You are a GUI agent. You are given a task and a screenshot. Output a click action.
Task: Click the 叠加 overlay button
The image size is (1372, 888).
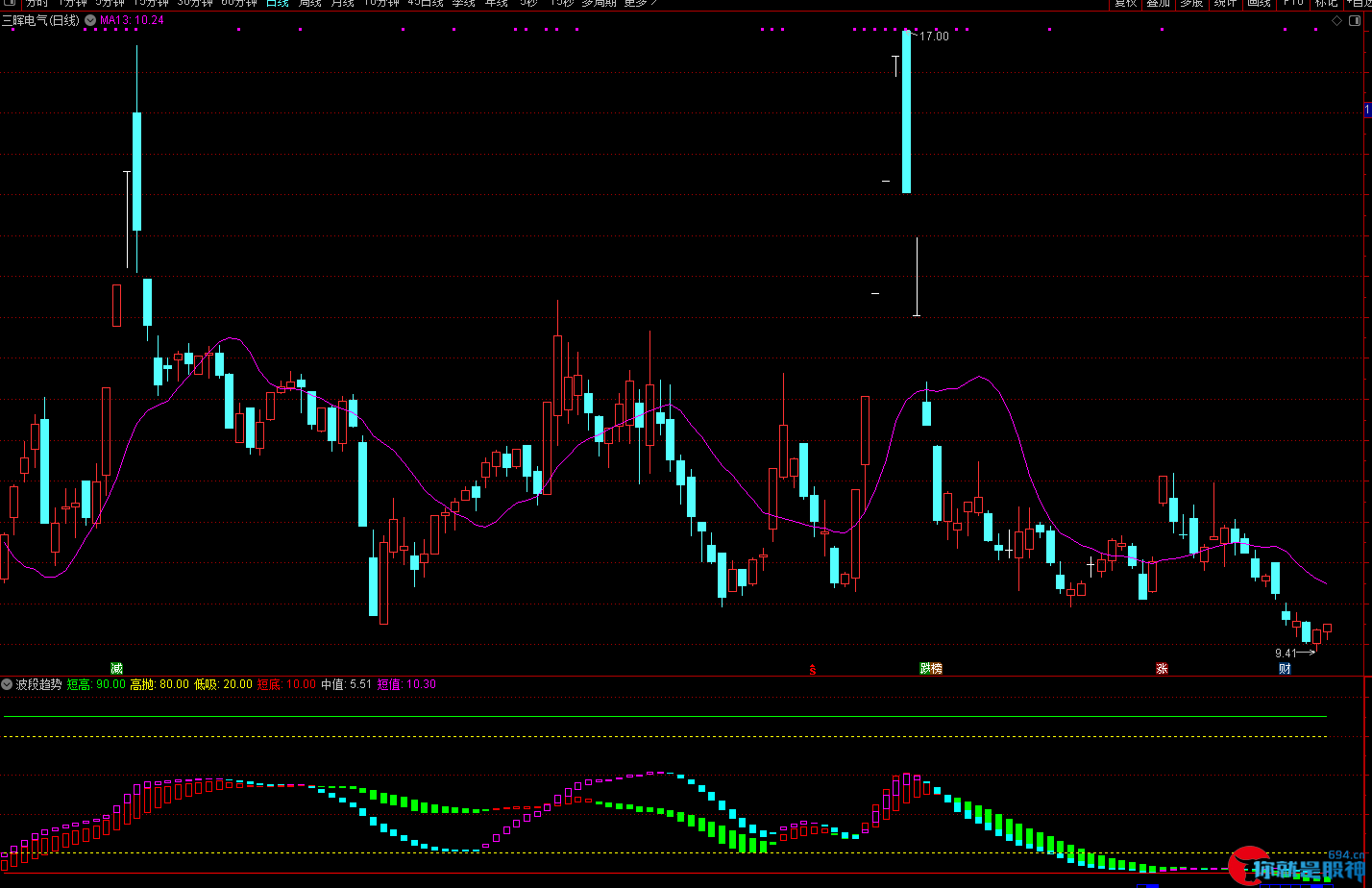(x=1159, y=3)
